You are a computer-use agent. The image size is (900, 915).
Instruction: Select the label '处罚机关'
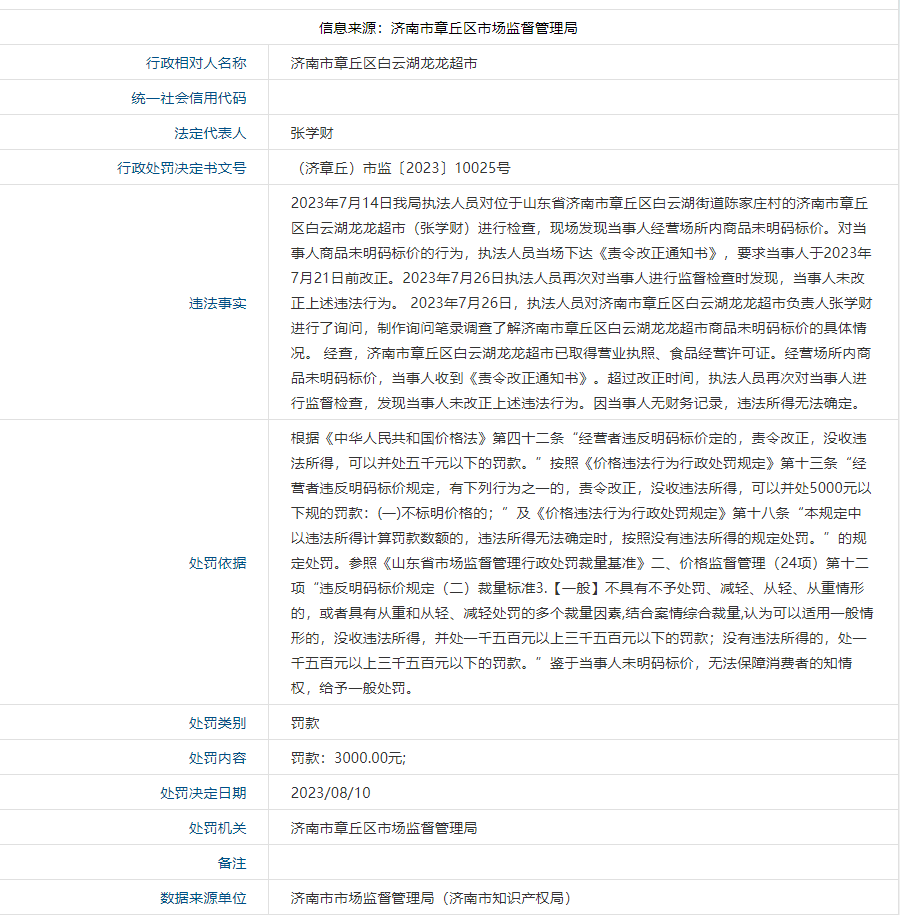point(217,827)
